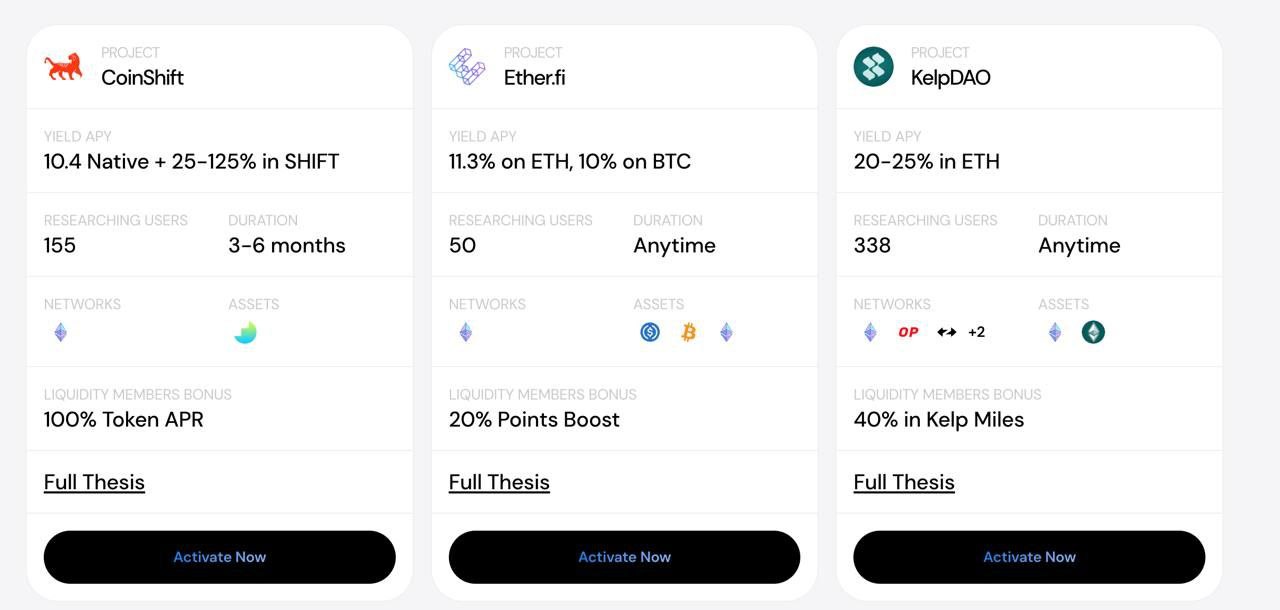The image size is (1280, 610).
Task: Click the Ethereum network icon in Ether.fi card
Action: (x=465, y=332)
